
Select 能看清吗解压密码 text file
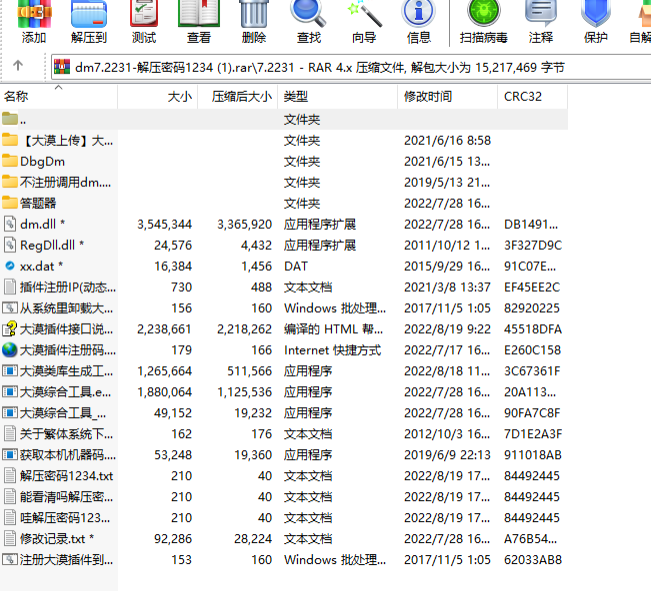tap(58, 496)
